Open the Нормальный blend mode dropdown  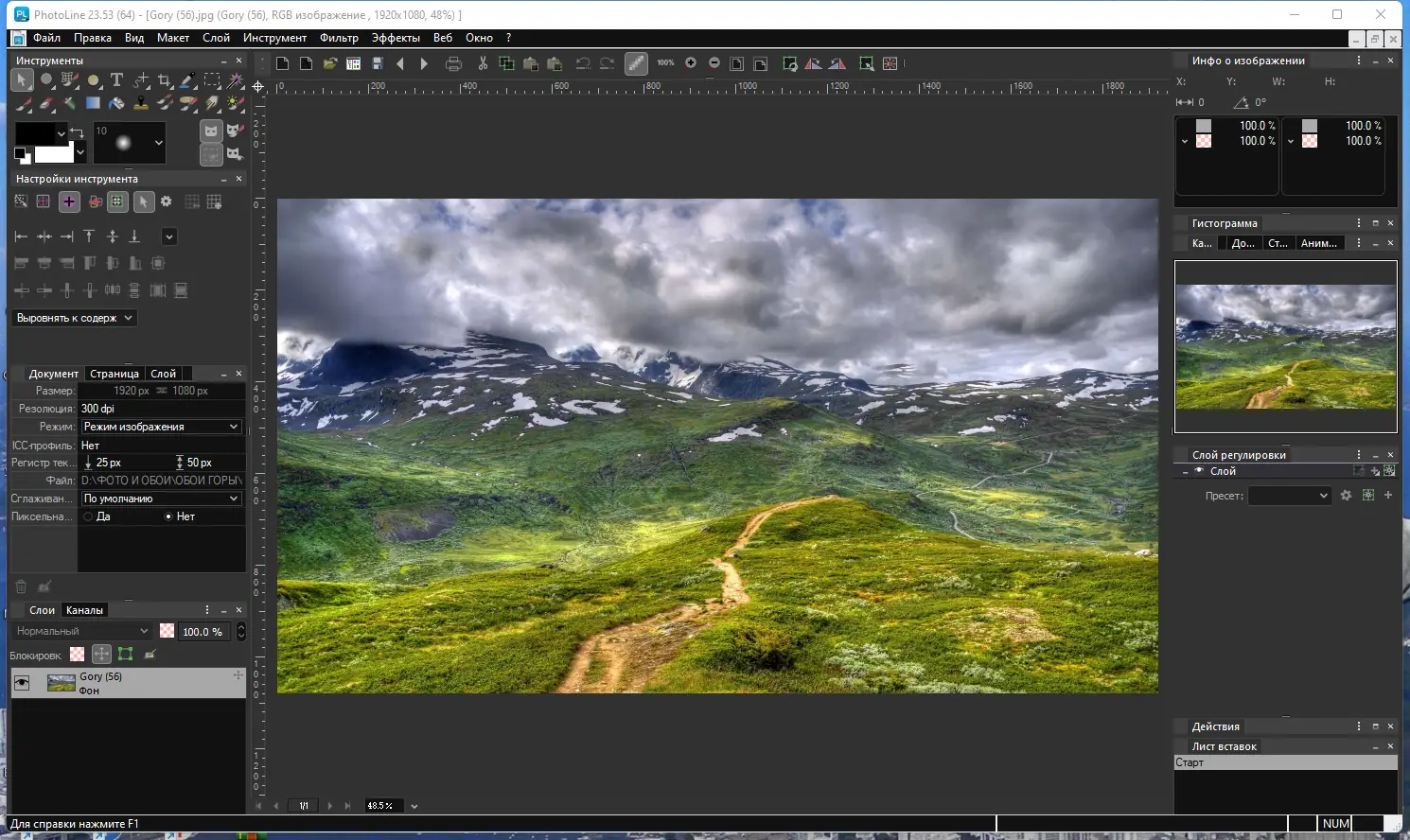81,631
